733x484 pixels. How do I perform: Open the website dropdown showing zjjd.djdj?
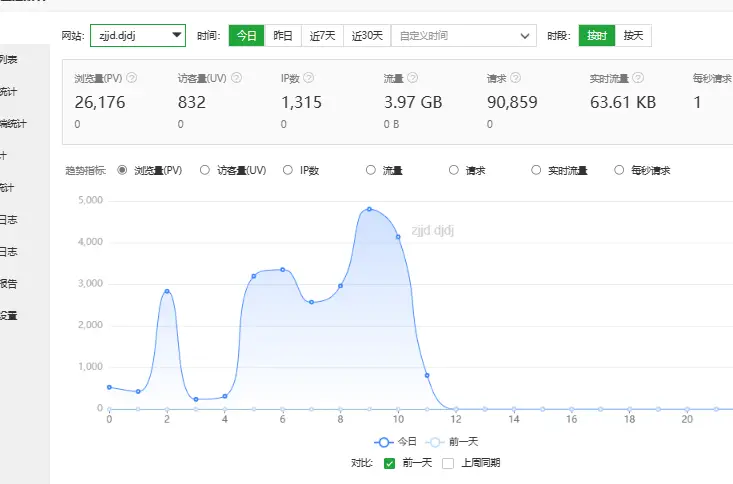click(137, 36)
